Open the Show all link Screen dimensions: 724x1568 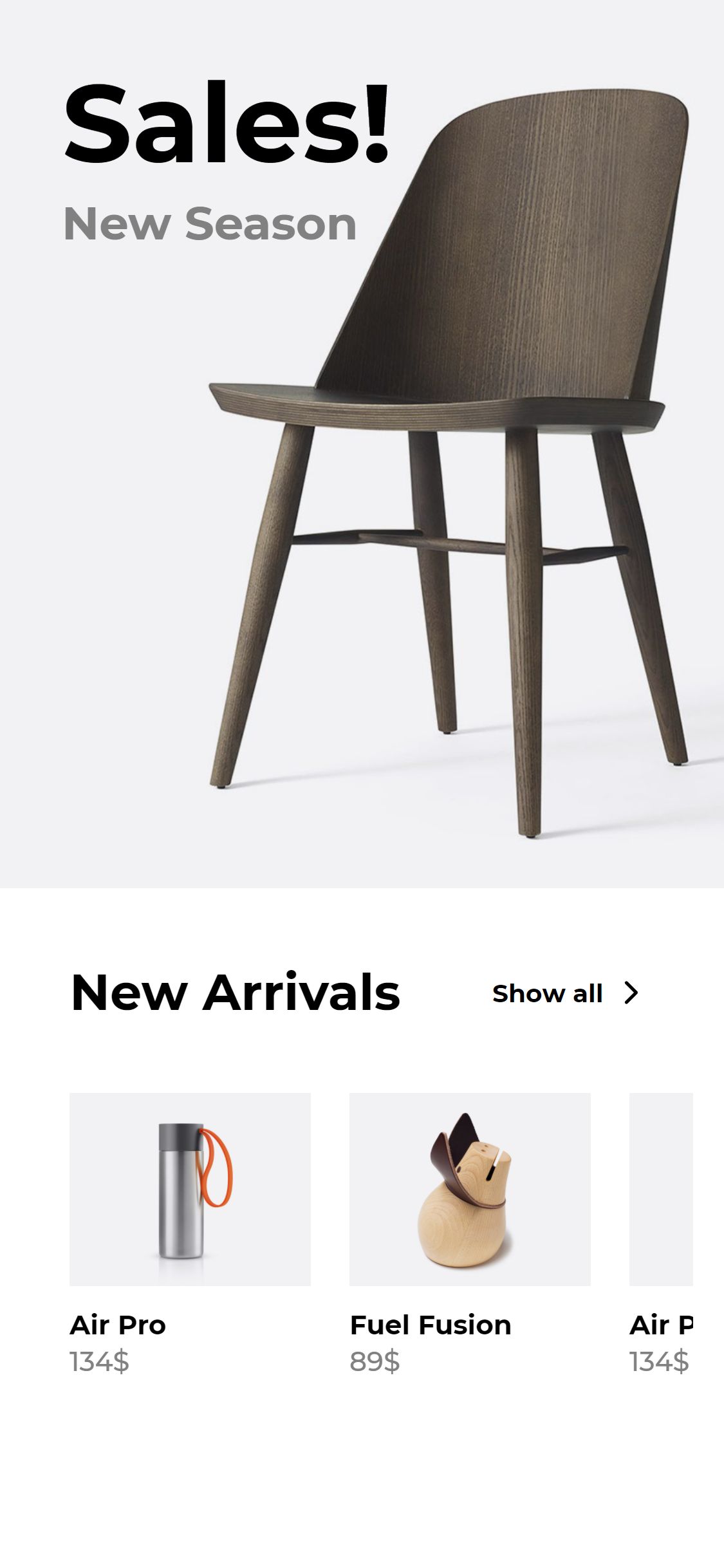pos(547,994)
